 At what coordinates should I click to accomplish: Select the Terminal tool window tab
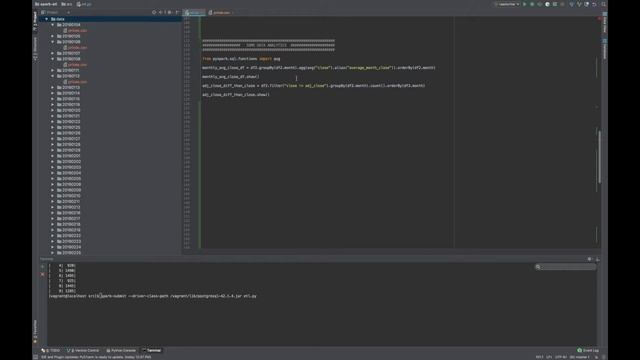(x=151, y=351)
